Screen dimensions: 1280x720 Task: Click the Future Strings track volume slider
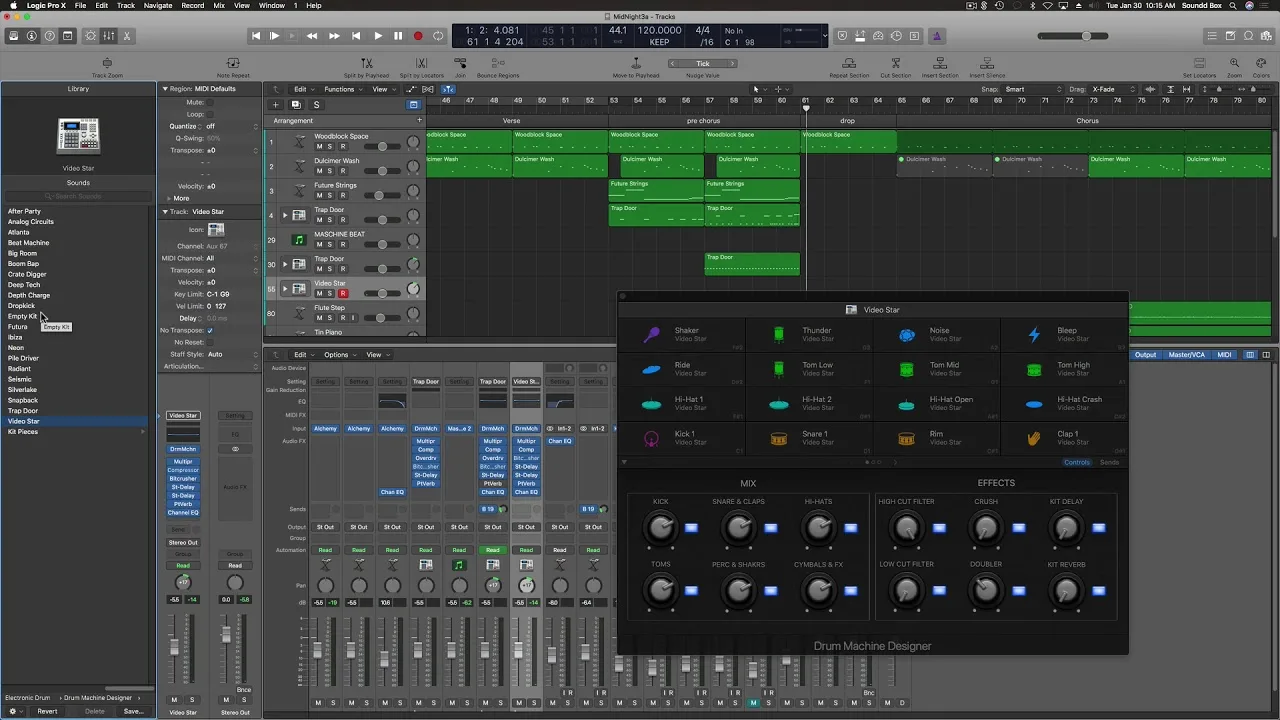(381, 195)
